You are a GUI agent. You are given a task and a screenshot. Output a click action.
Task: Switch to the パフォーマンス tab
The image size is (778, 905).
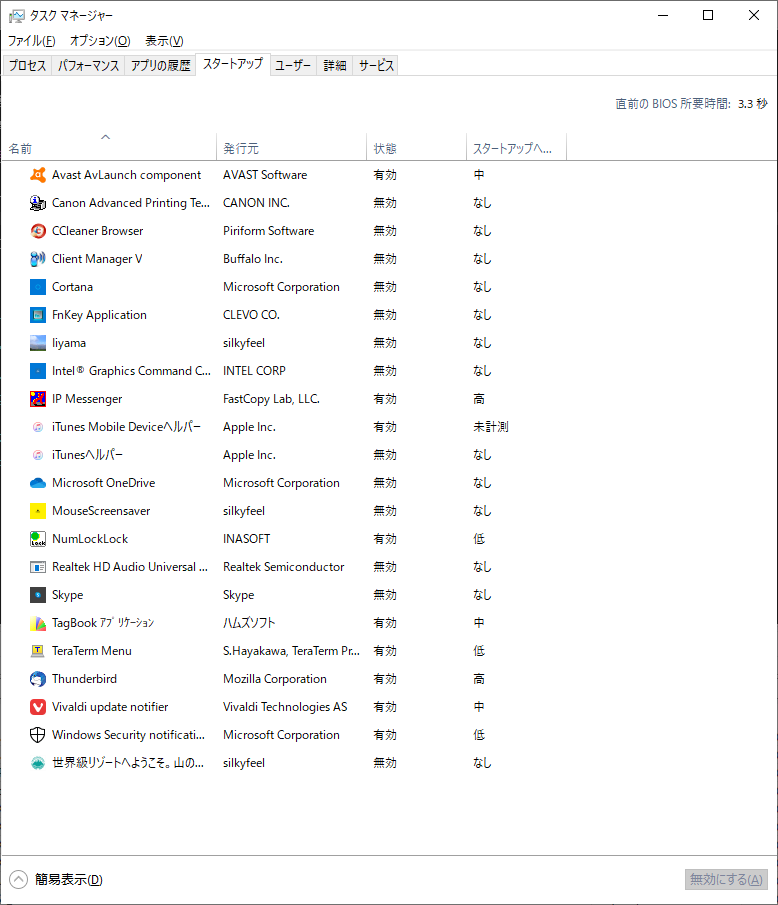[x=88, y=65]
